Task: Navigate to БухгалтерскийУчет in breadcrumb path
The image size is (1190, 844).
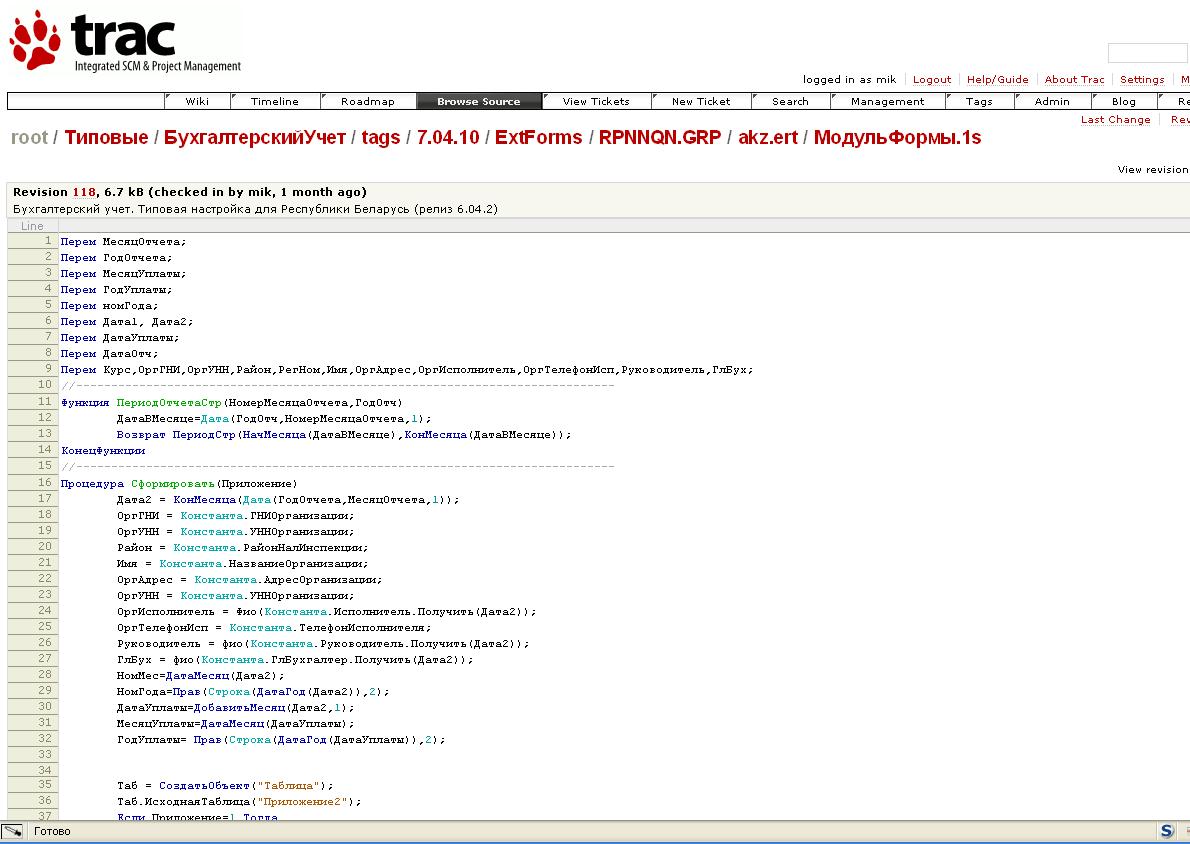Action: click(255, 138)
